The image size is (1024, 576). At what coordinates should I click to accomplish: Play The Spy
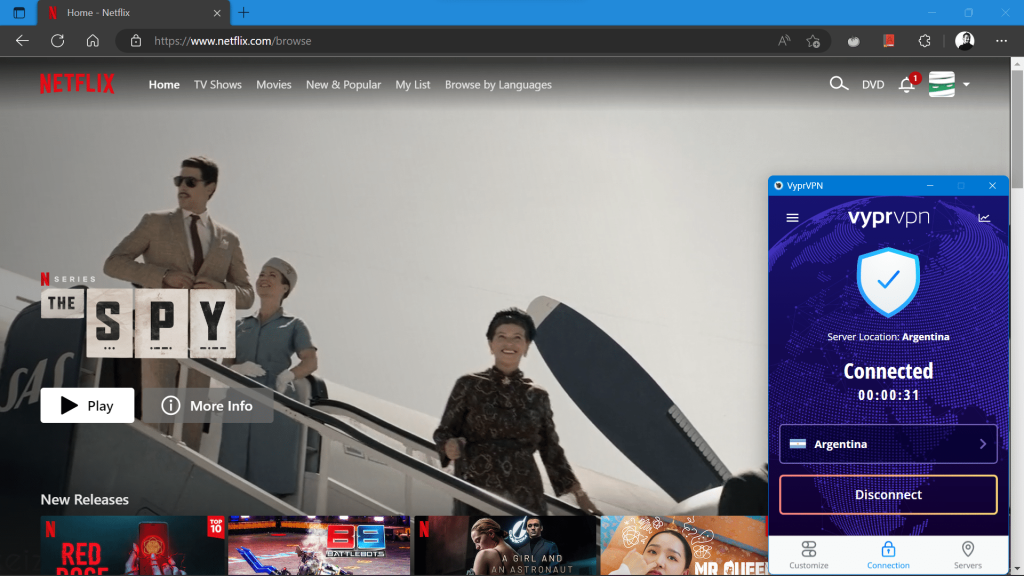point(88,406)
